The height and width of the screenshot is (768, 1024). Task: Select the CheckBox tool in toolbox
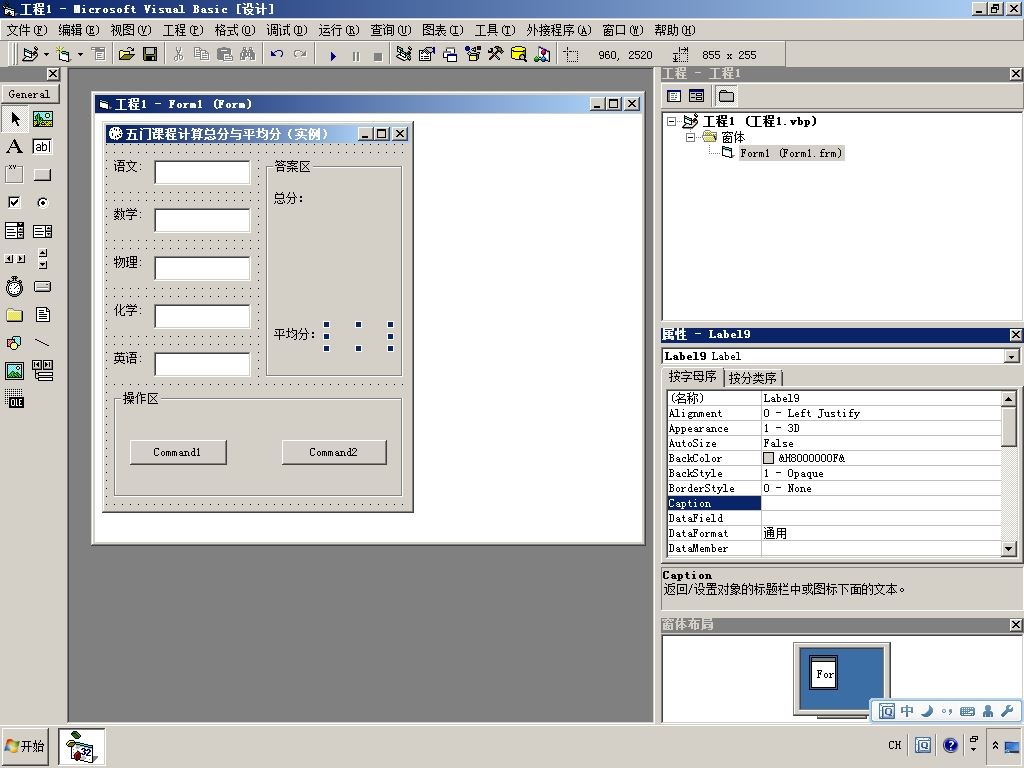[14, 202]
